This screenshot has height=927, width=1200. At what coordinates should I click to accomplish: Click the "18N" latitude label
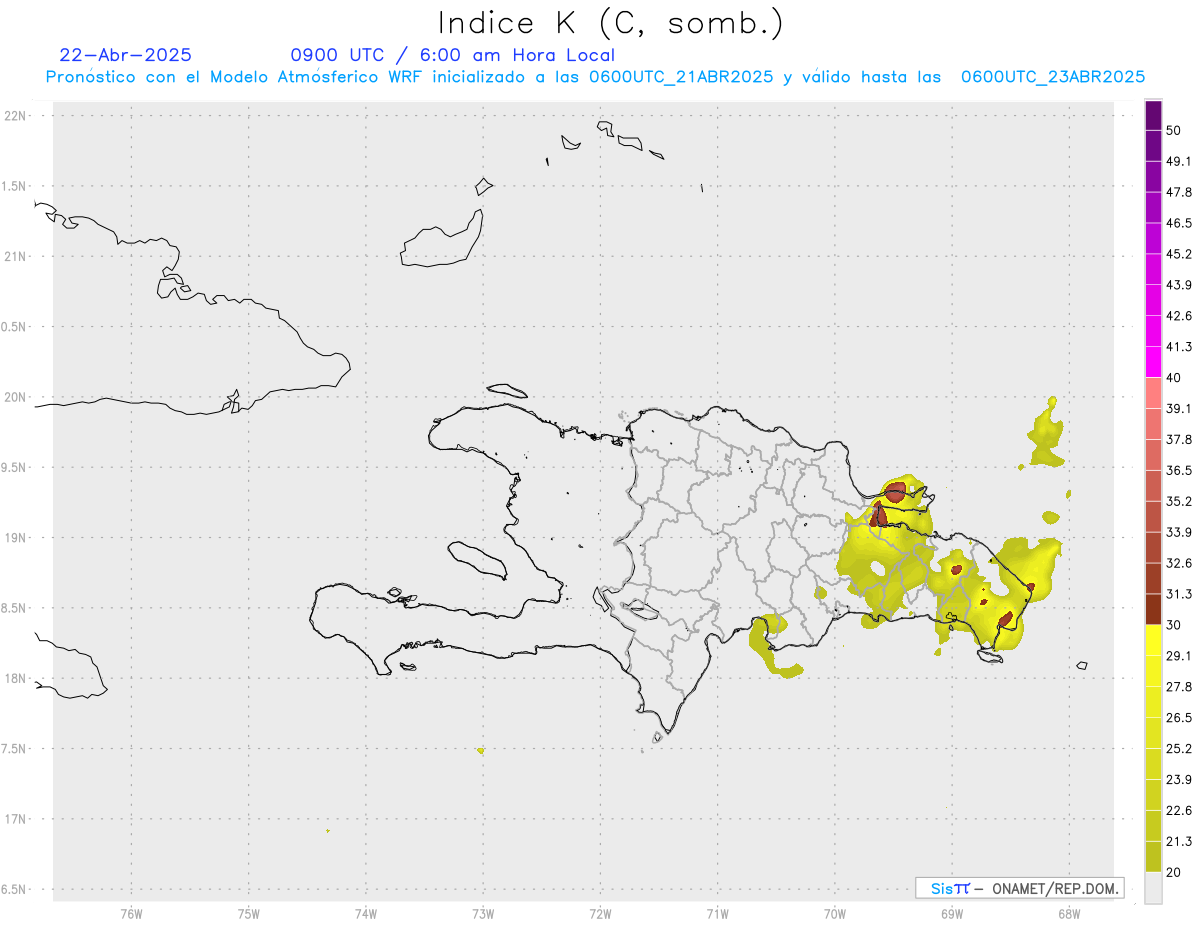coord(17,679)
